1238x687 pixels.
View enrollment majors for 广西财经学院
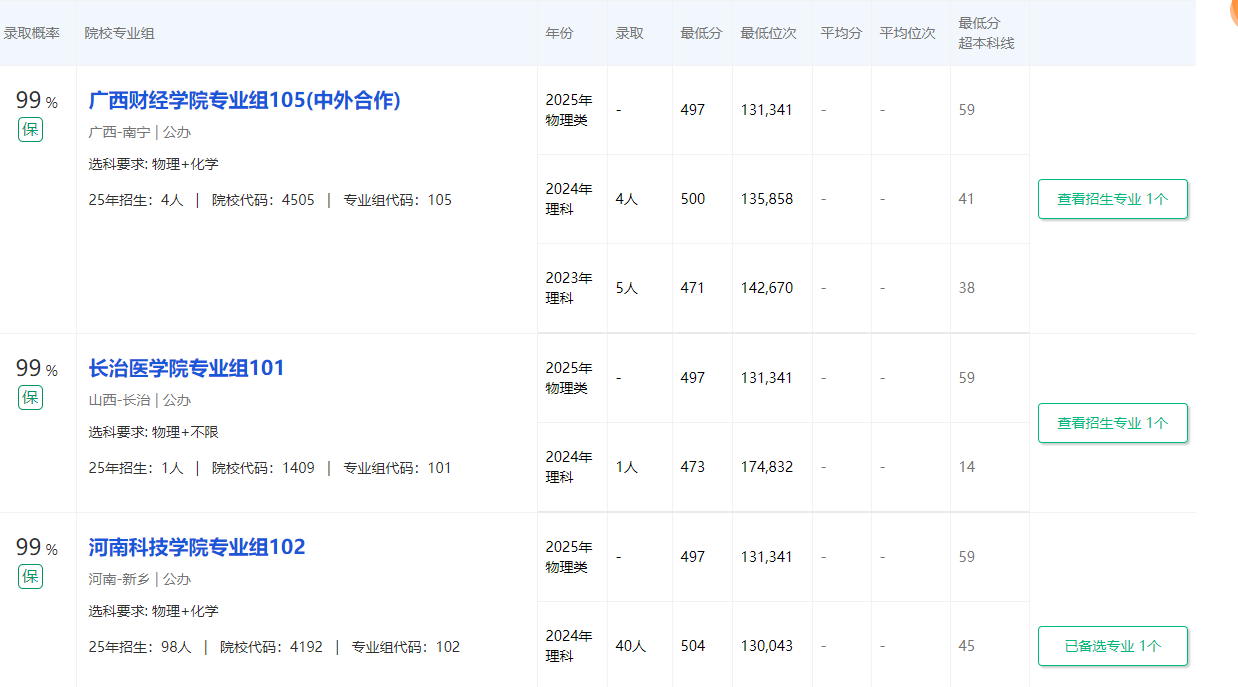pos(1113,199)
